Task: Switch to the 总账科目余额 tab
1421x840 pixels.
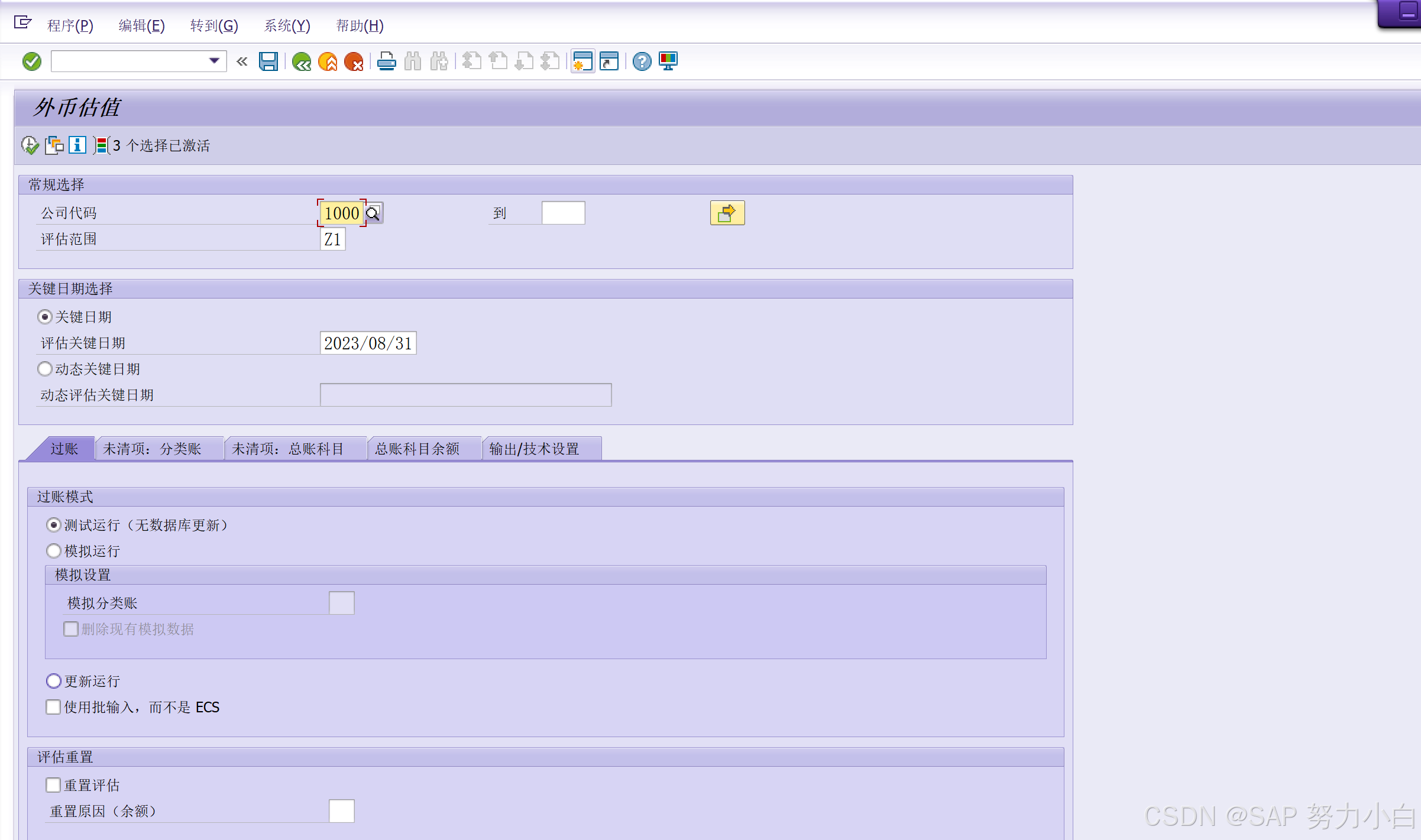Action: (417, 449)
